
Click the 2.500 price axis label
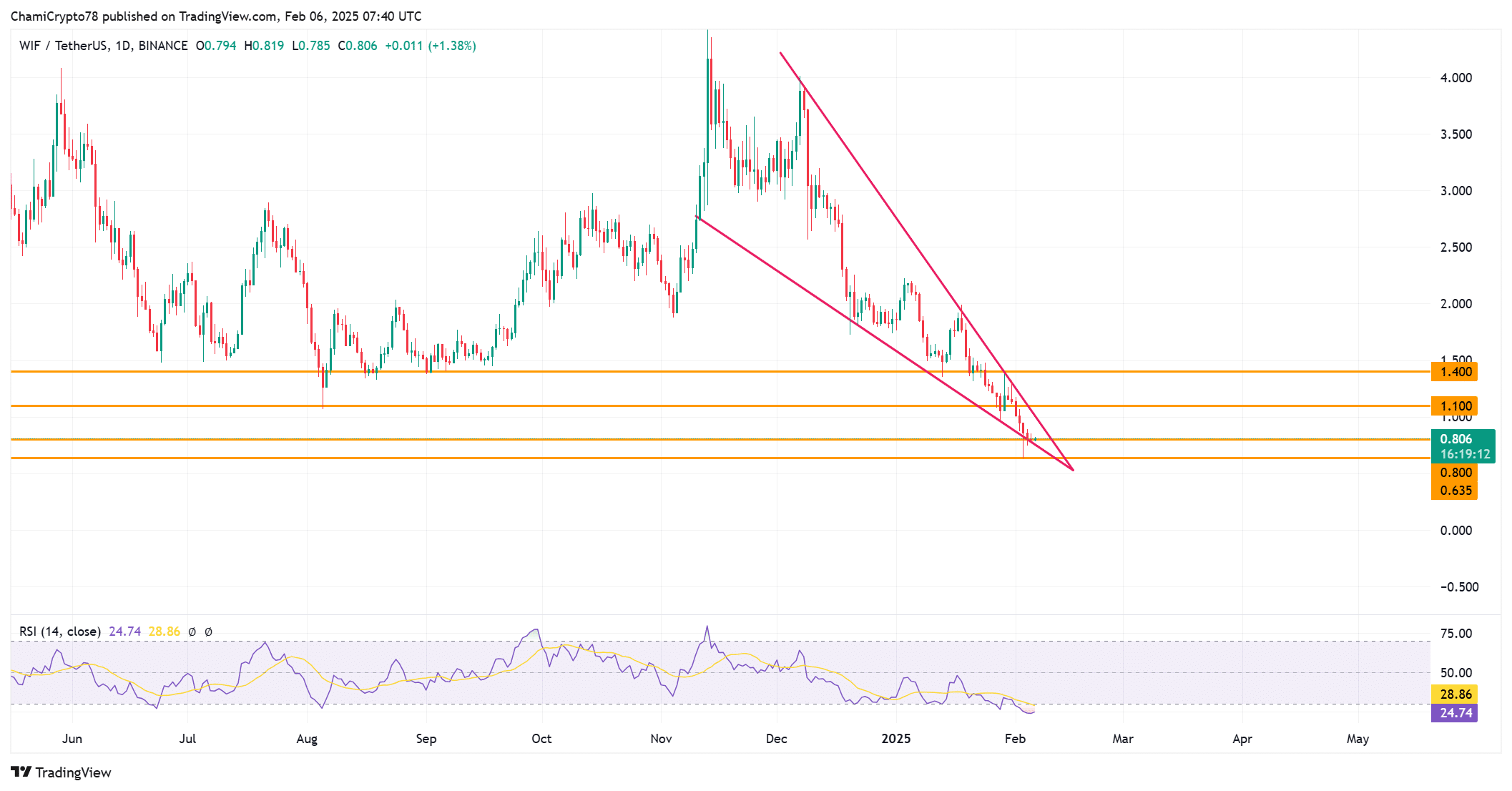coord(1456,247)
